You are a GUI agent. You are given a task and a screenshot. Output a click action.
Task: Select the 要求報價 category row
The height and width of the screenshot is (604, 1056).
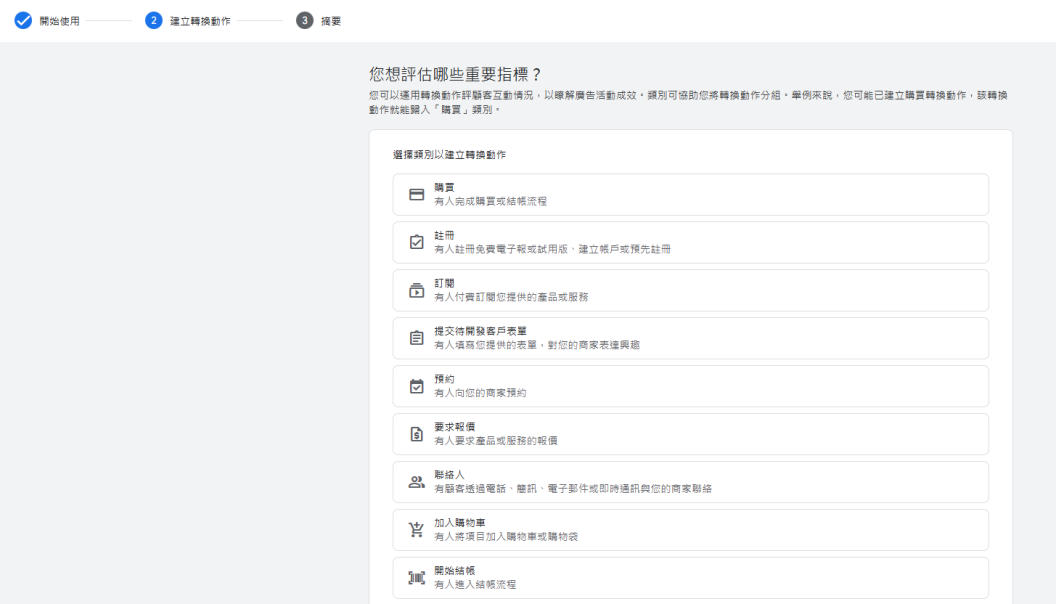coord(690,435)
